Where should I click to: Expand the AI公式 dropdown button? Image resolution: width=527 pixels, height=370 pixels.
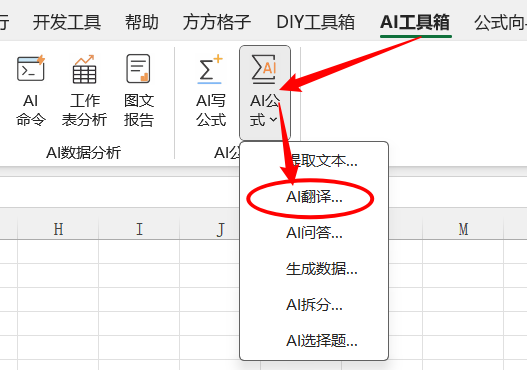click(265, 92)
